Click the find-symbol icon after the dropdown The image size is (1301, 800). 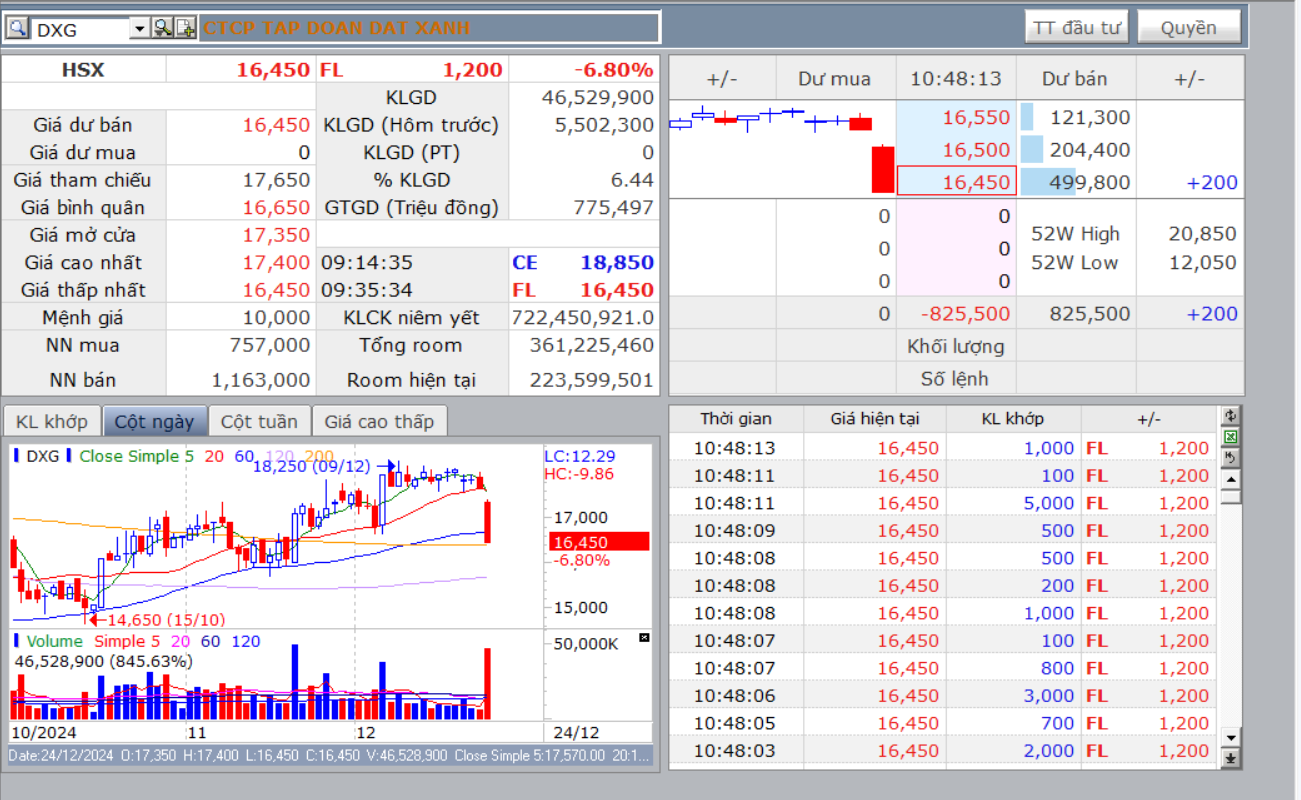162,28
